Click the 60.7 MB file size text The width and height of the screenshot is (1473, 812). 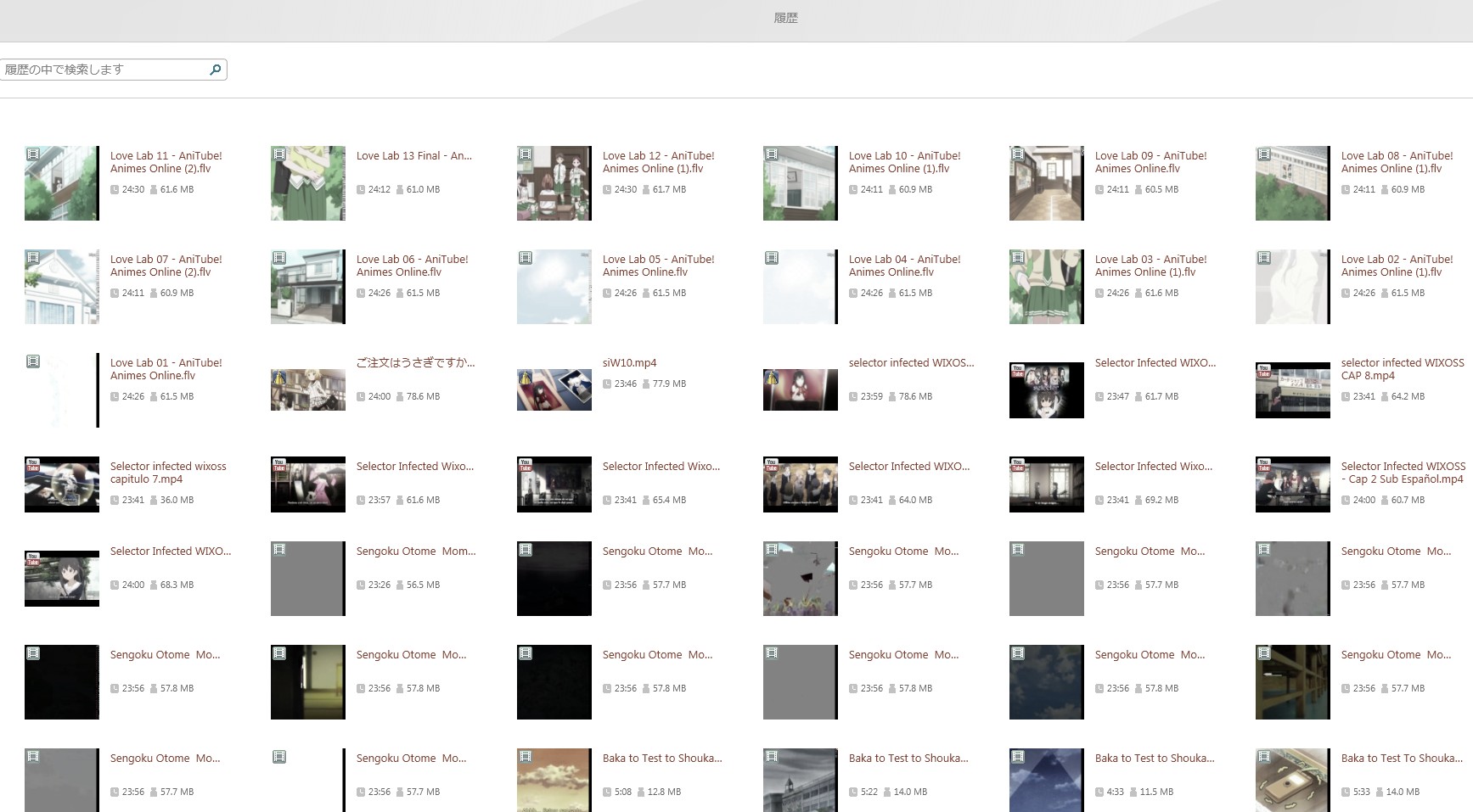[1408, 501]
